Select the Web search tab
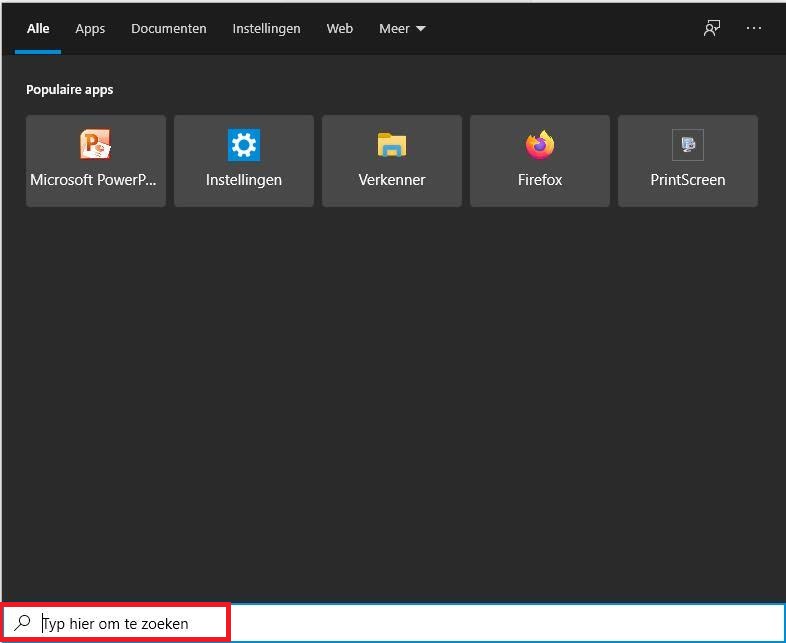 click(340, 29)
